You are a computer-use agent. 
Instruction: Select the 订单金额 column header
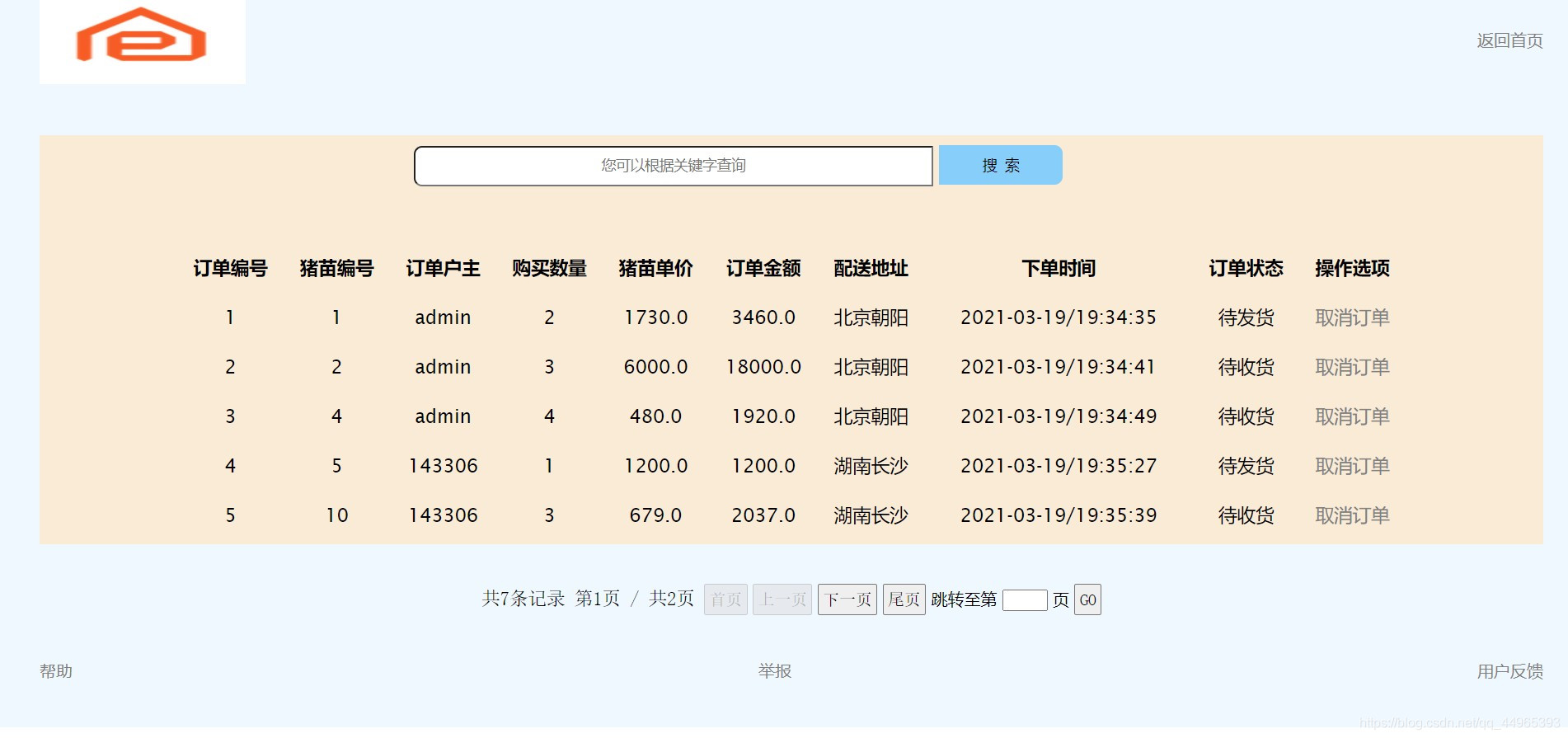point(763,268)
